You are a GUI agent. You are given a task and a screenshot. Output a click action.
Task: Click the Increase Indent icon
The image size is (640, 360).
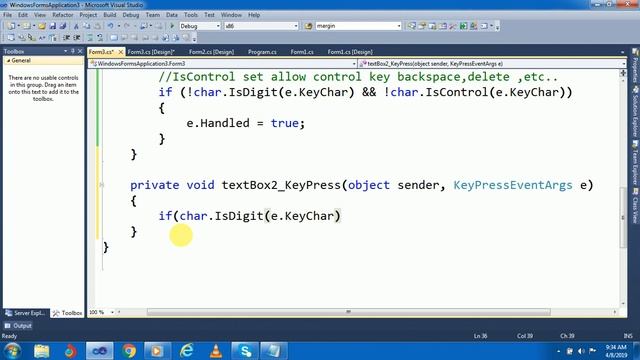click(x=76, y=38)
